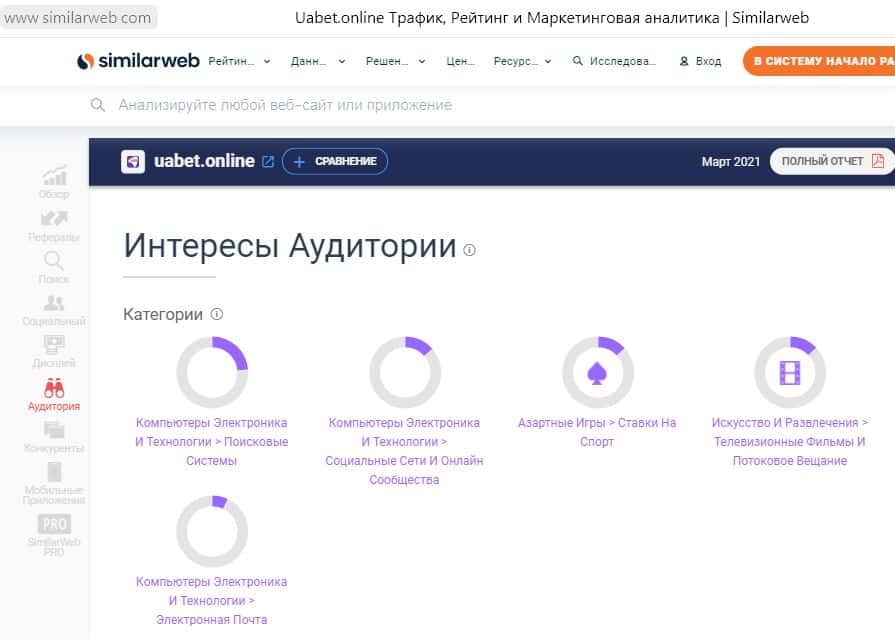
Task: Click the spade icon in the Азартные Игры chart
Action: point(597,373)
